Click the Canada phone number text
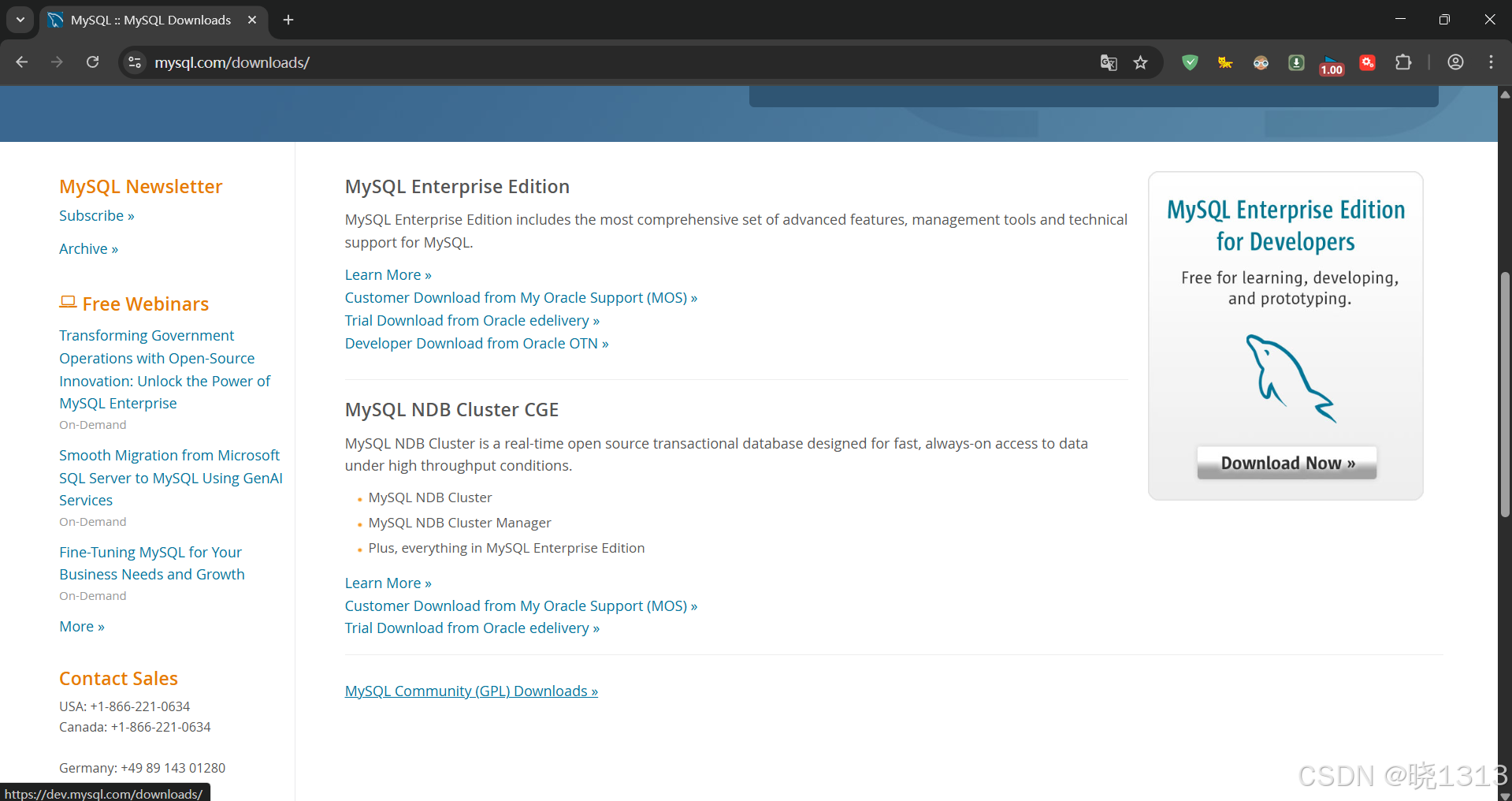 click(135, 727)
